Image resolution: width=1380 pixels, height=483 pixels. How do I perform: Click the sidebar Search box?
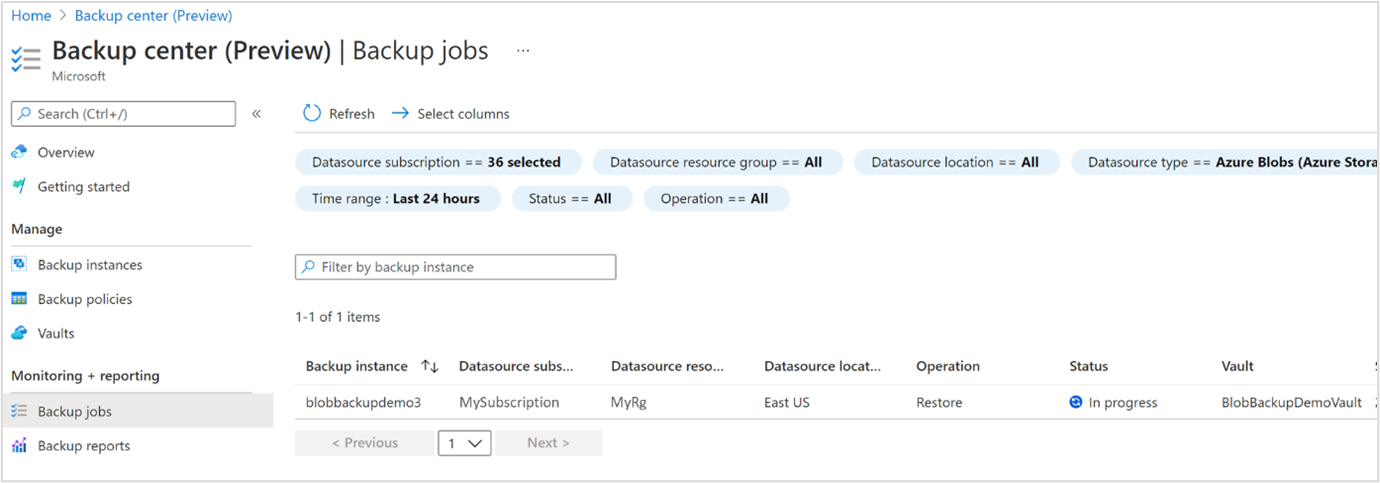pos(123,114)
